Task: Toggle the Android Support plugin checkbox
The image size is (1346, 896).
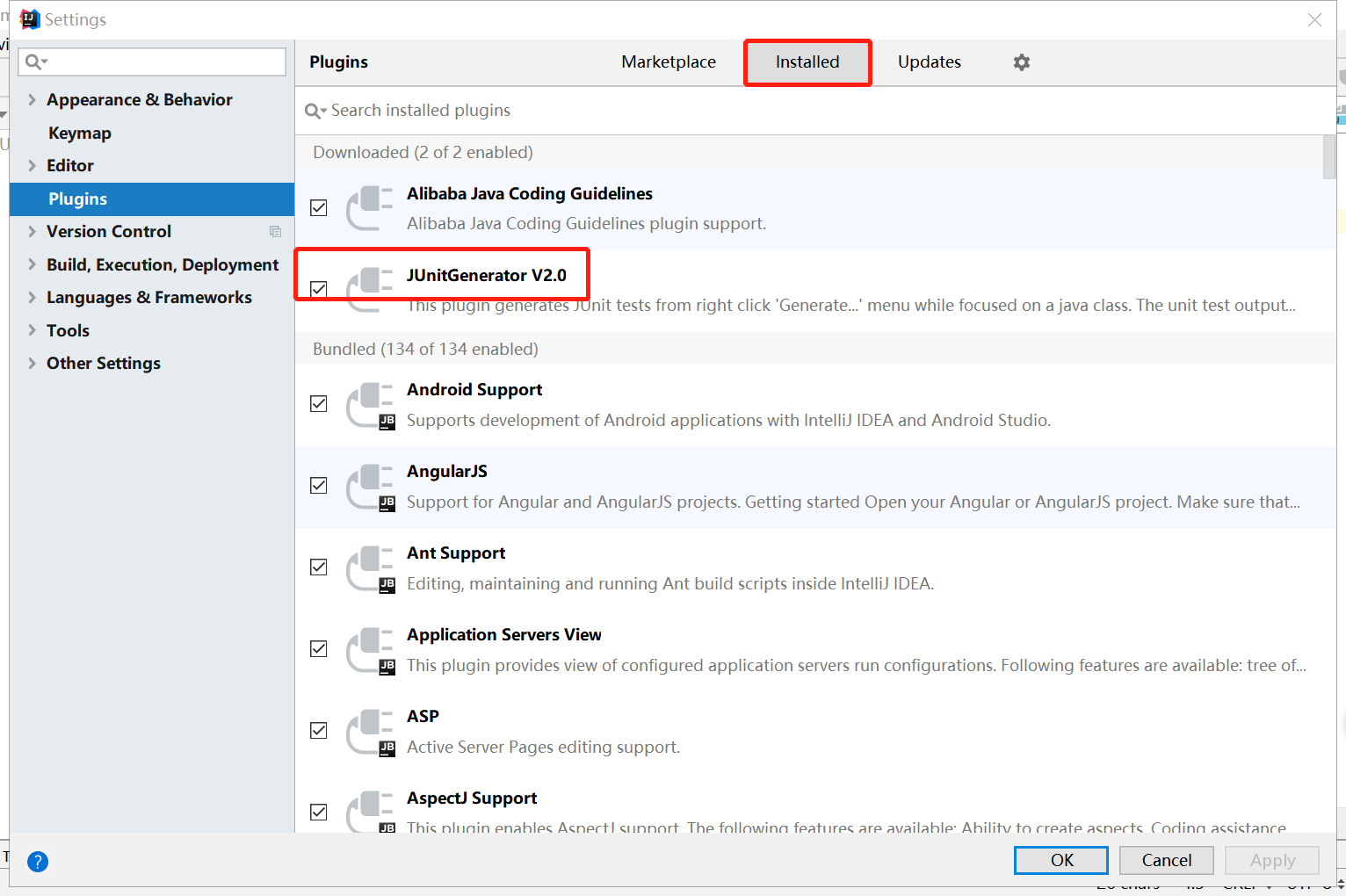Action: pyautogui.click(x=319, y=404)
